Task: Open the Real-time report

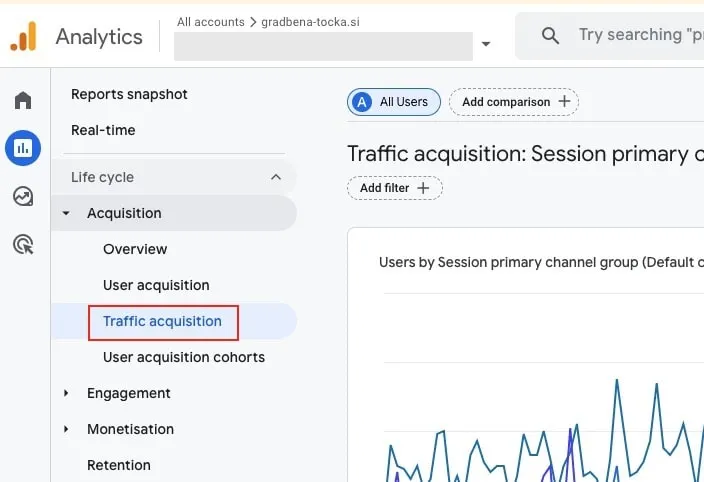Action: [103, 130]
